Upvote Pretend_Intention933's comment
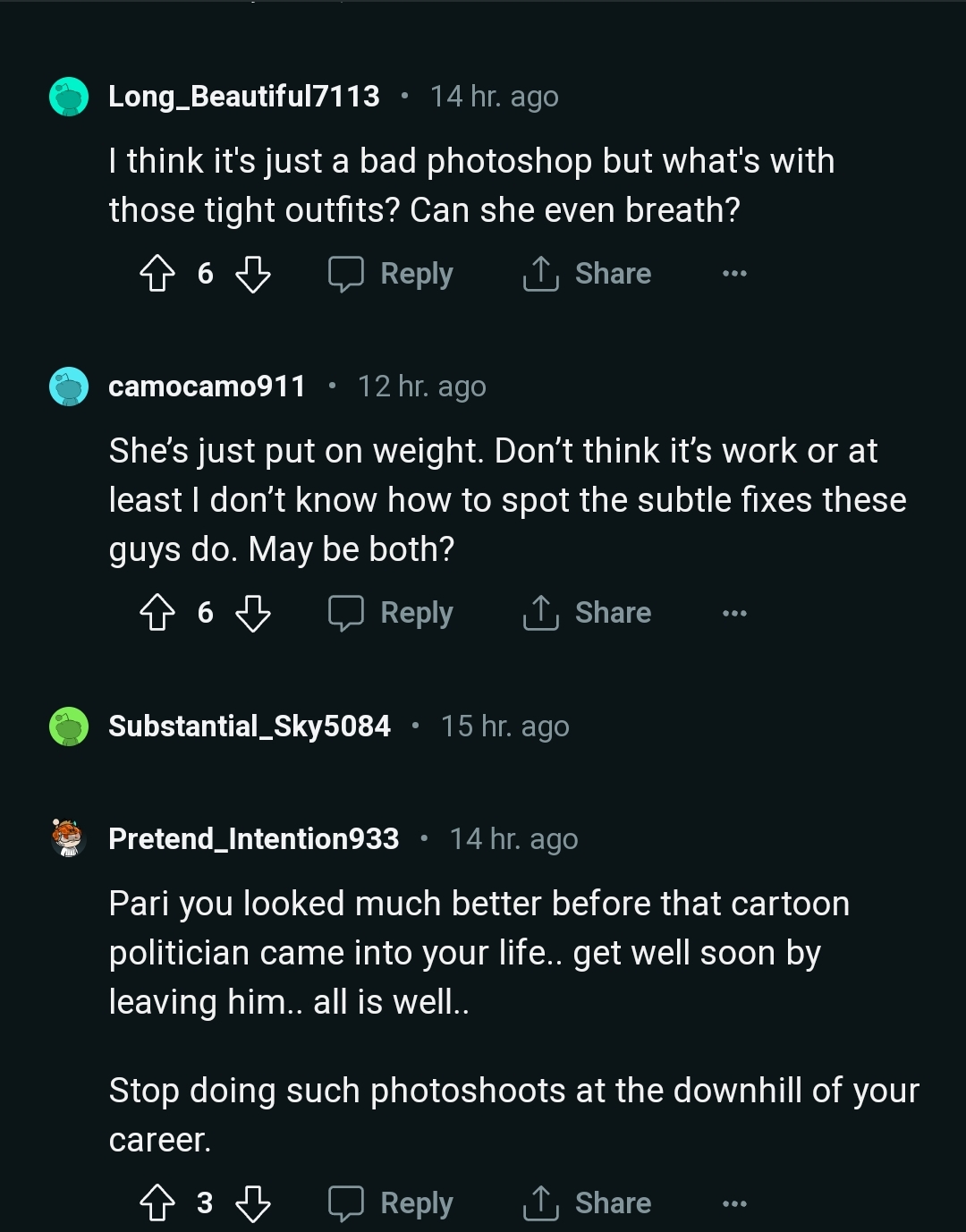This screenshot has height=1232, width=966. (157, 1203)
